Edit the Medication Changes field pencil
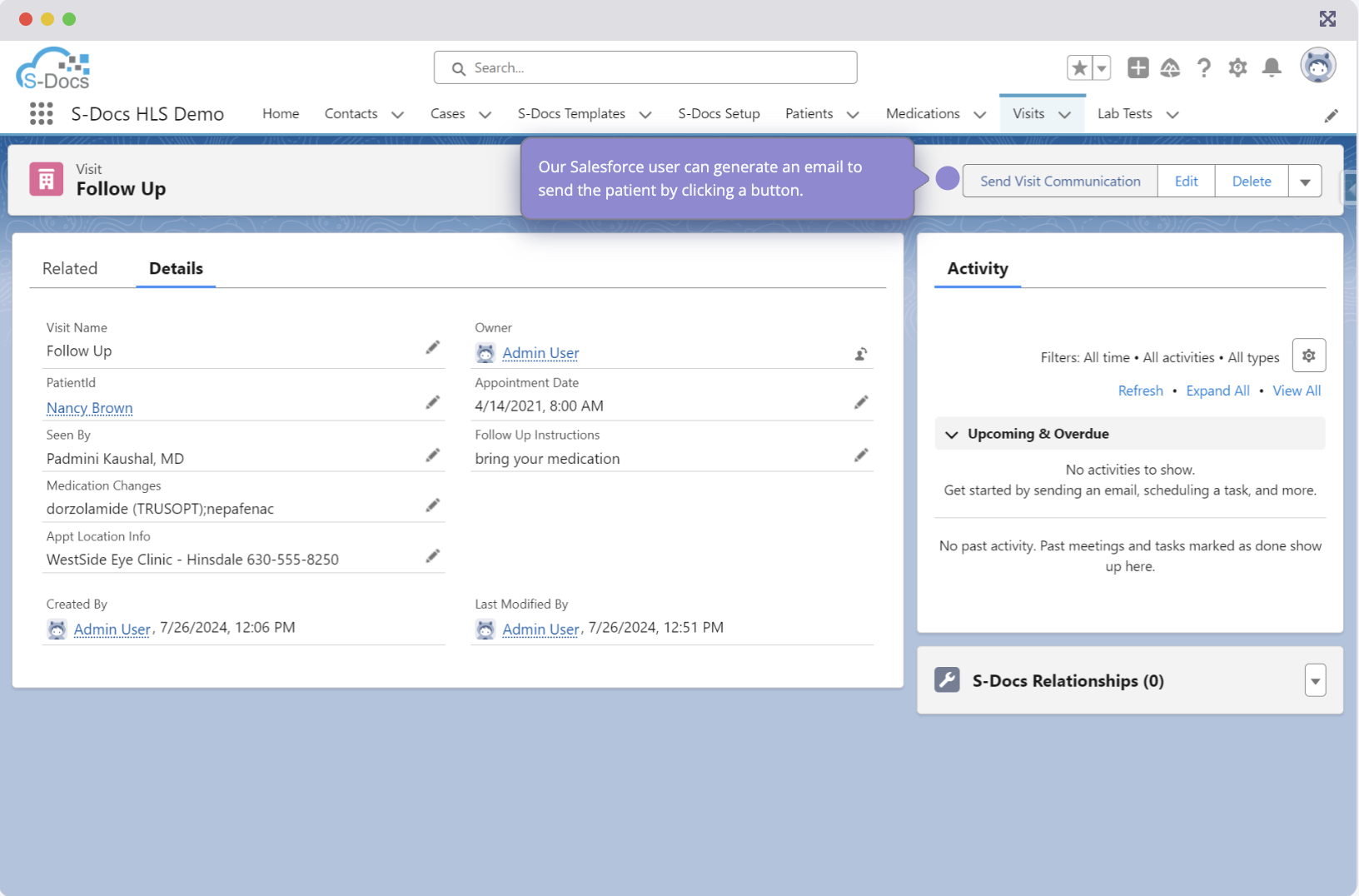Screen dimensions: 1359x896 432,505
